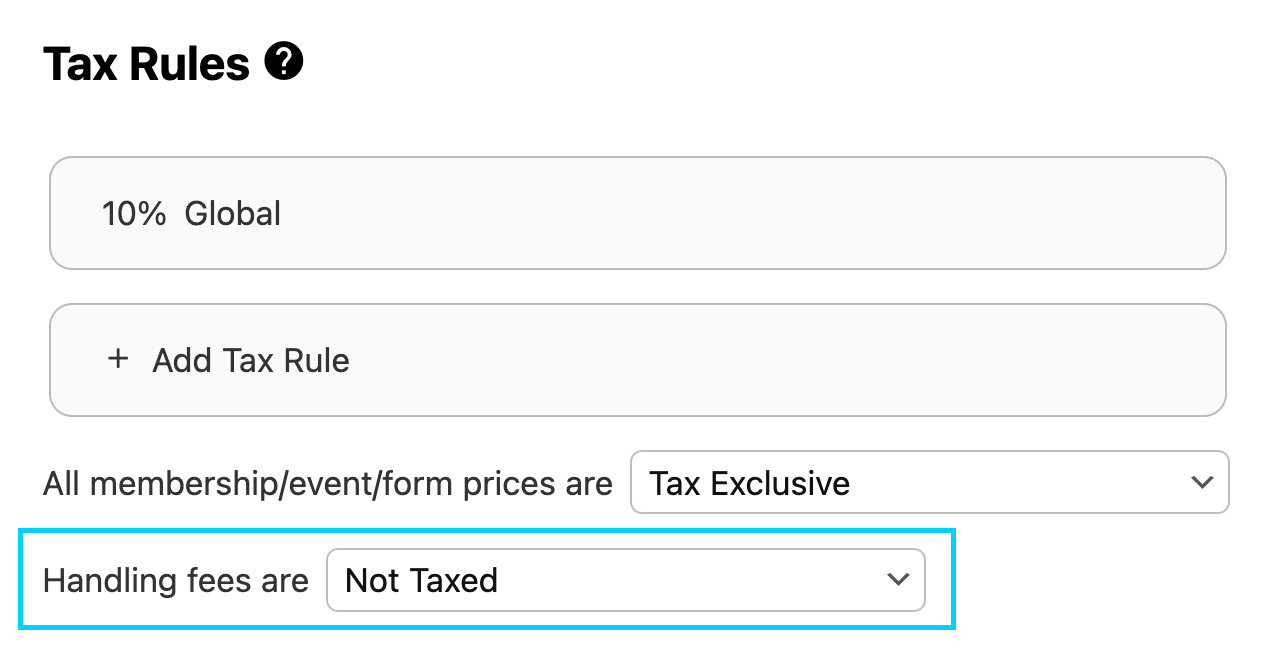The width and height of the screenshot is (1278, 664).
Task: Click the "Handling fees are" label
Action: click(x=176, y=580)
